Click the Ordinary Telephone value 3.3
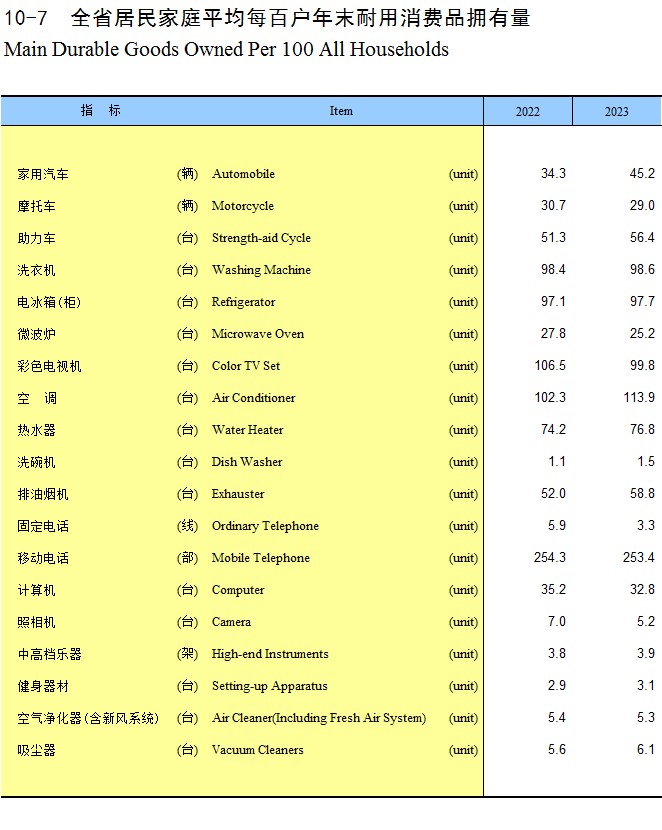The image size is (662, 830). pos(646,525)
